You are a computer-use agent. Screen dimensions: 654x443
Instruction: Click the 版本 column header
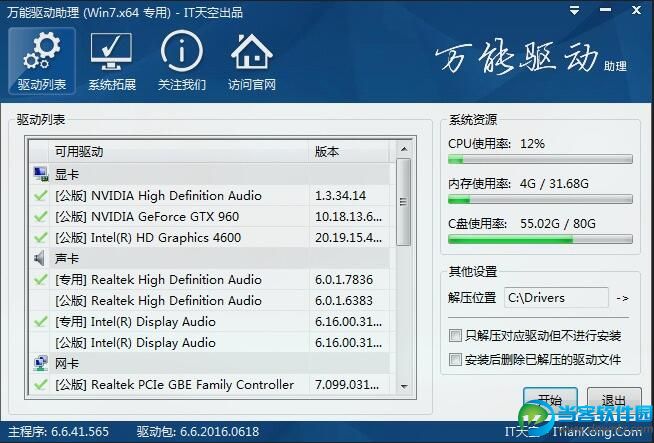[x=349, y=152]
